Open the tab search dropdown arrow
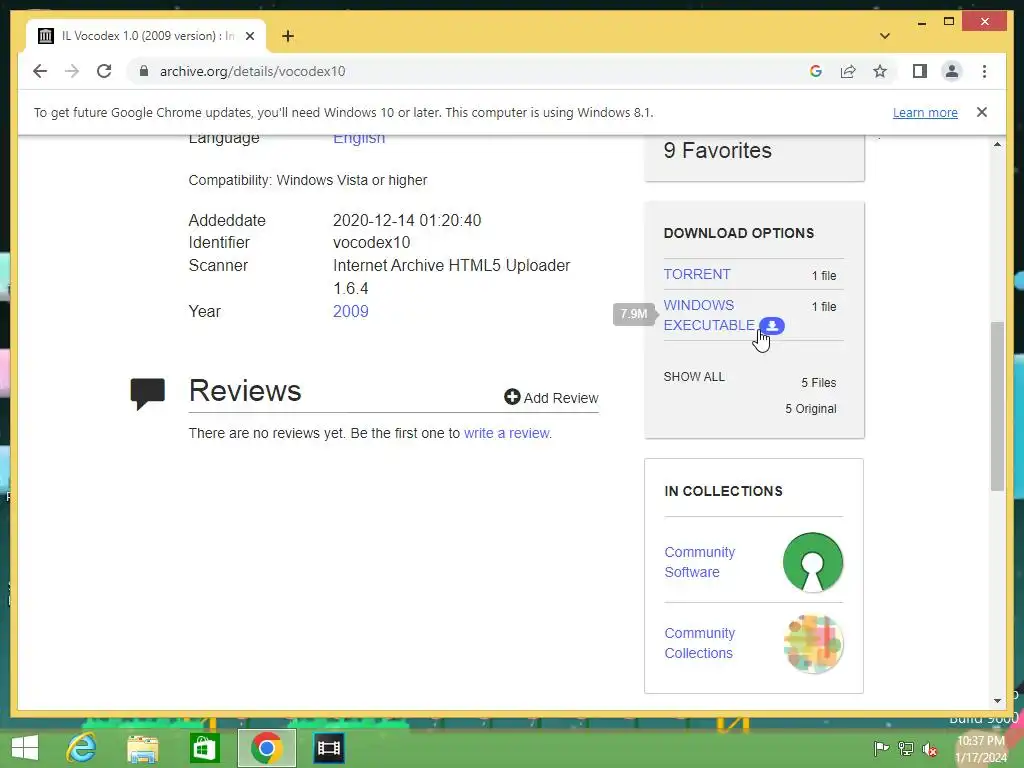 (885, 36)
